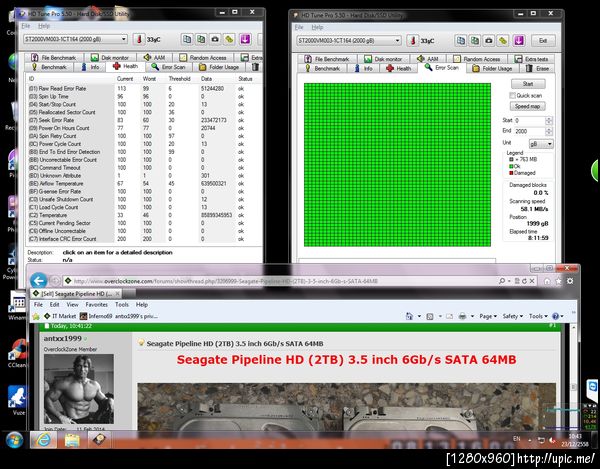This screenshot has width=600, height=469.
Task: Select Airflow Temperature row
Action: pyautogui.click(x=142, y=184)
